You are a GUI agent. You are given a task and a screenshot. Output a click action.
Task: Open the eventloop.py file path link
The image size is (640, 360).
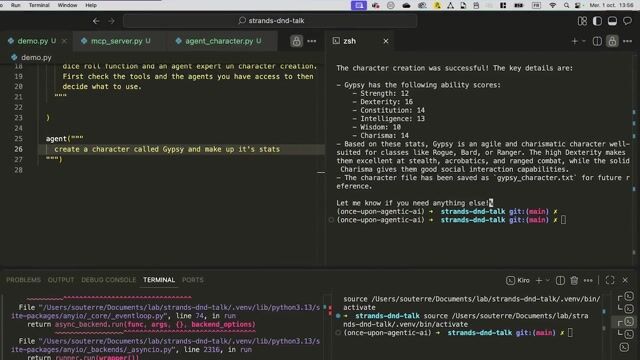click(x=165, y=311)
